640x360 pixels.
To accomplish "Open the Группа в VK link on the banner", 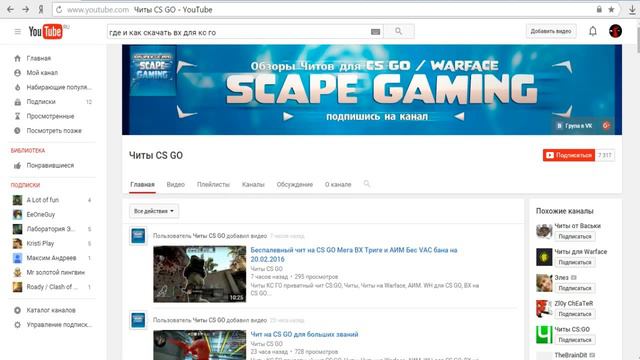I will (575, 126).
